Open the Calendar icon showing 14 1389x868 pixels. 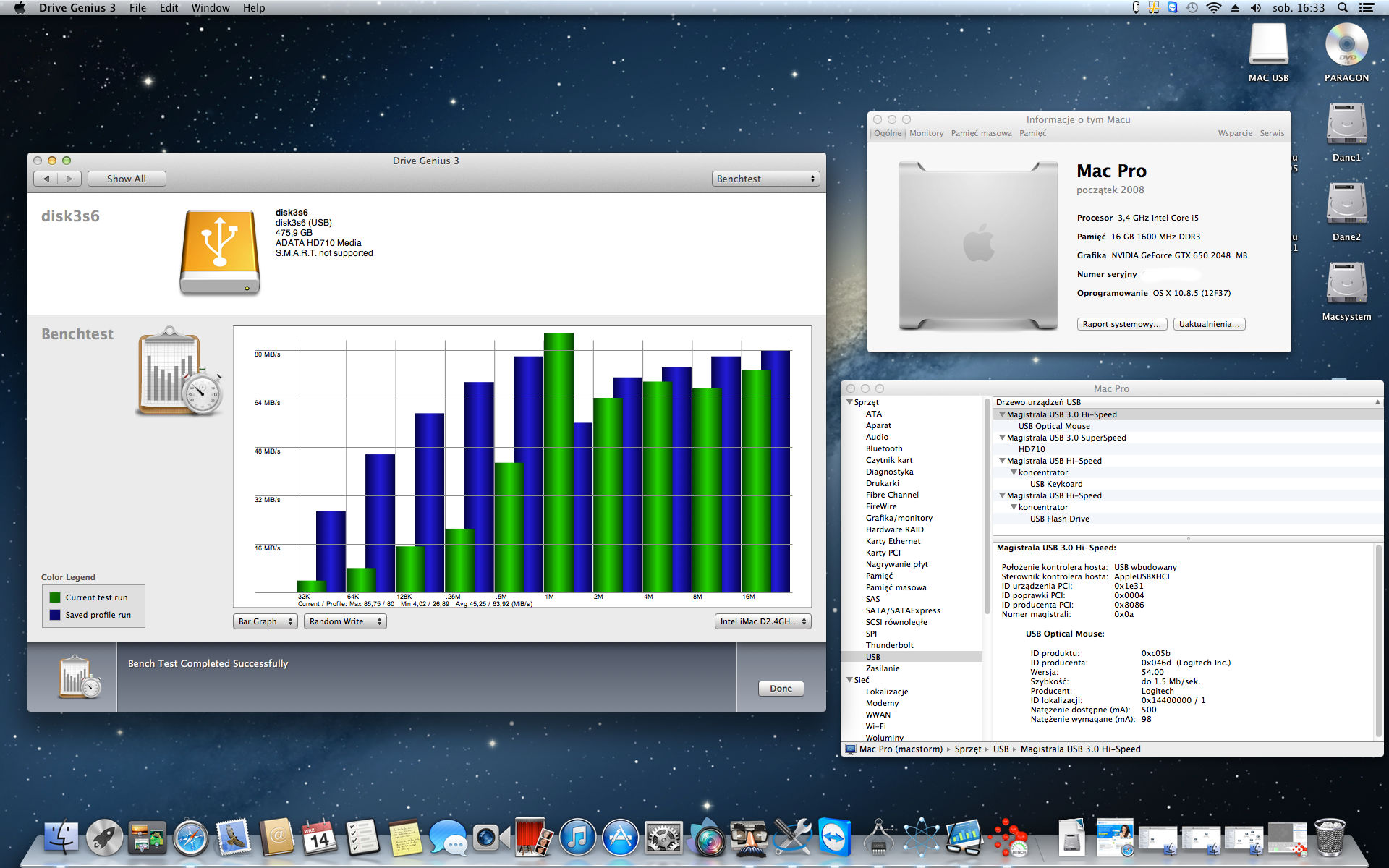(319, 838)
